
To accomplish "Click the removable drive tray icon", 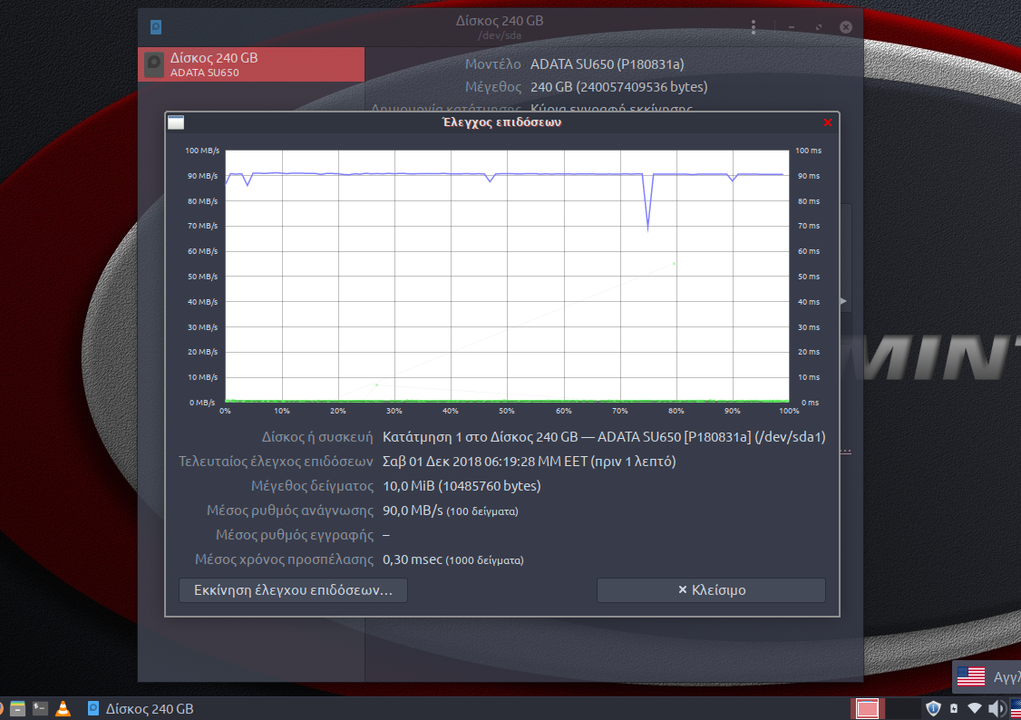I will 954,708.
